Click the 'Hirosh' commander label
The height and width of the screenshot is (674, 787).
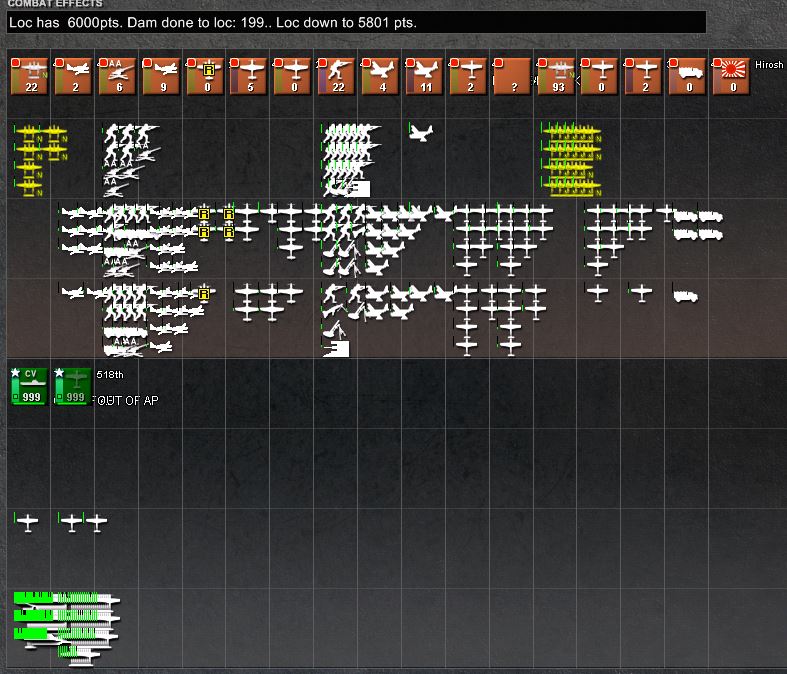click(769, 65)
